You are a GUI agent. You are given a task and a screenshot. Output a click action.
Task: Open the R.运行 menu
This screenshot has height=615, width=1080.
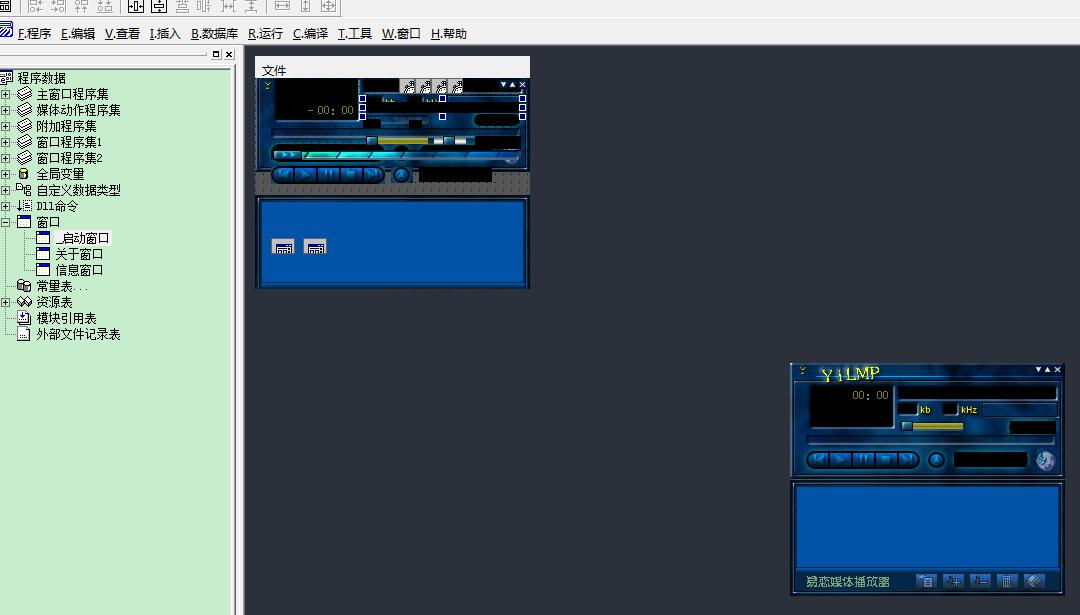tap(265, 34)
